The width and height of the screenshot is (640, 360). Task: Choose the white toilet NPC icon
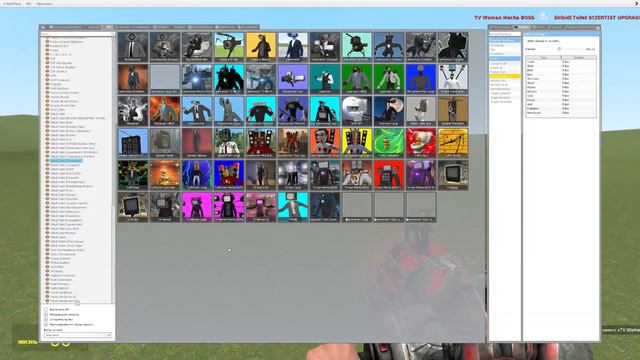pyautogui.click(x=420, y=111)
